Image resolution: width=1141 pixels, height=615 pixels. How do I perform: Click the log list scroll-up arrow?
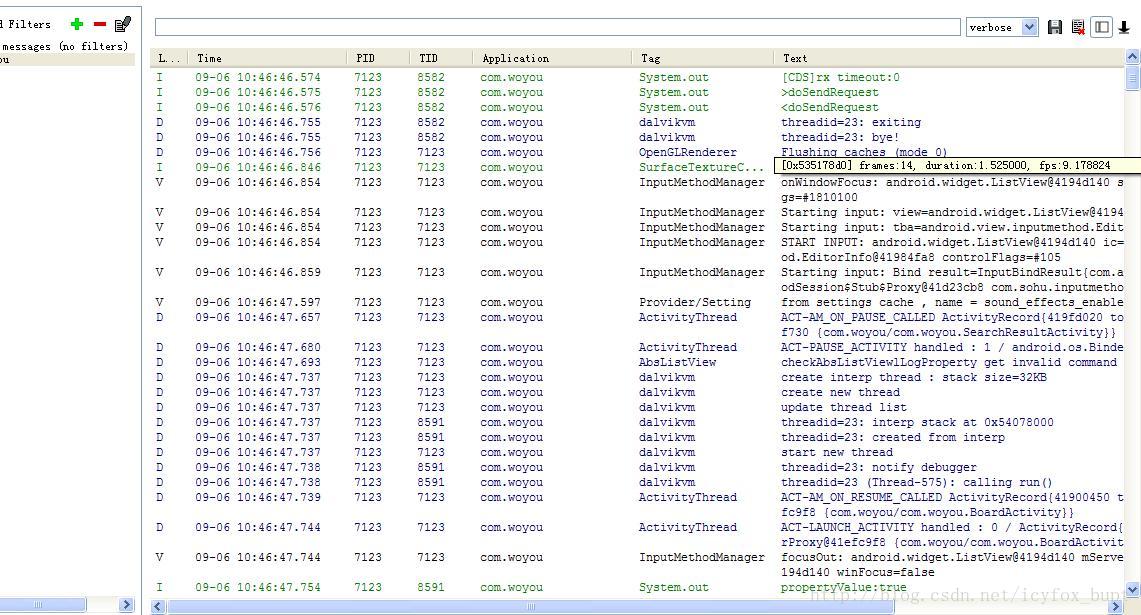click(x=1132, y=56)
